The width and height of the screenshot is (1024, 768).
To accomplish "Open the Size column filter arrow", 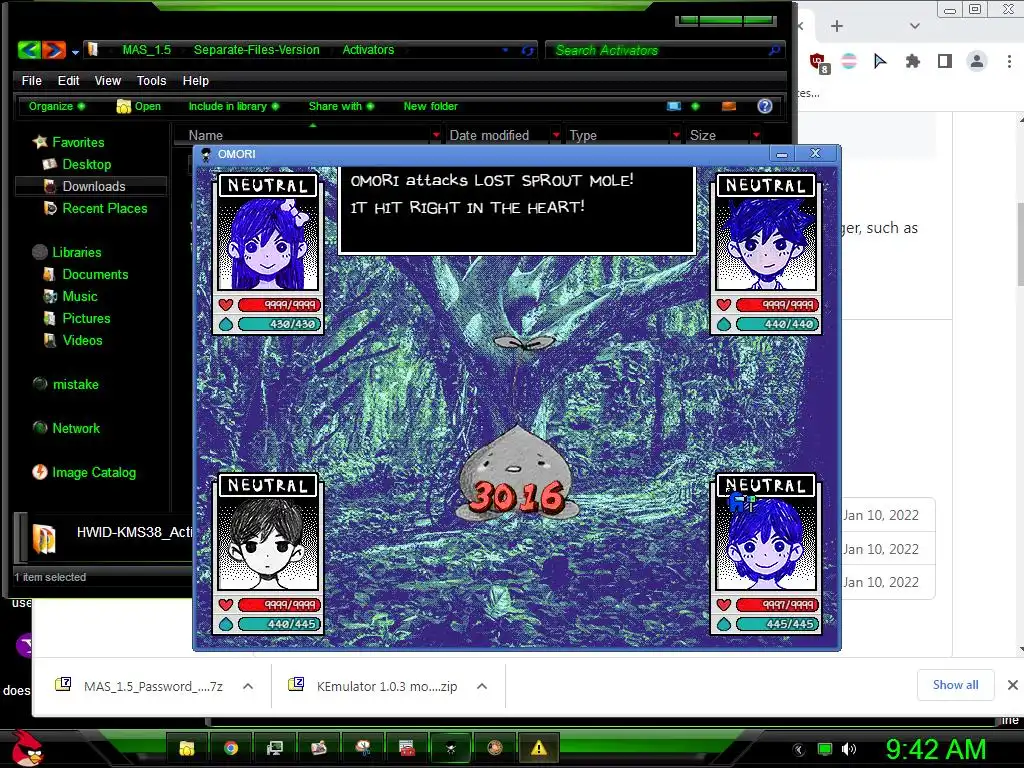I will [756, 135].
